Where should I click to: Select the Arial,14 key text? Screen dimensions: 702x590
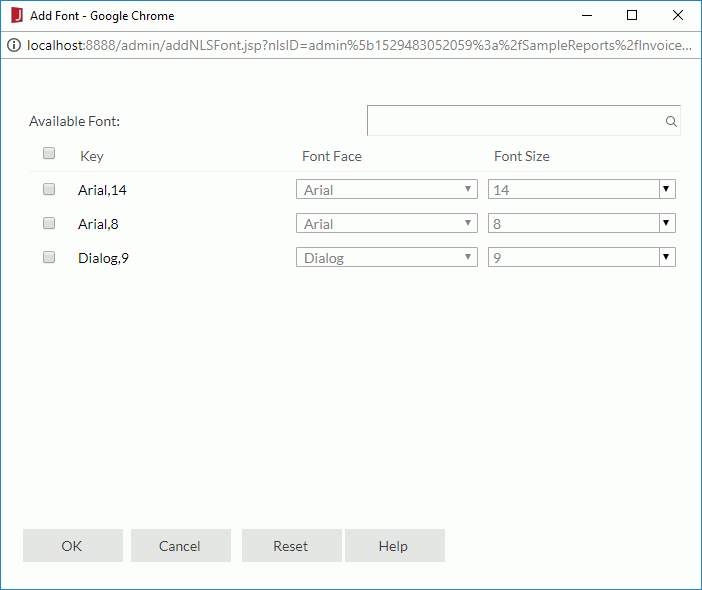(102, 190)
